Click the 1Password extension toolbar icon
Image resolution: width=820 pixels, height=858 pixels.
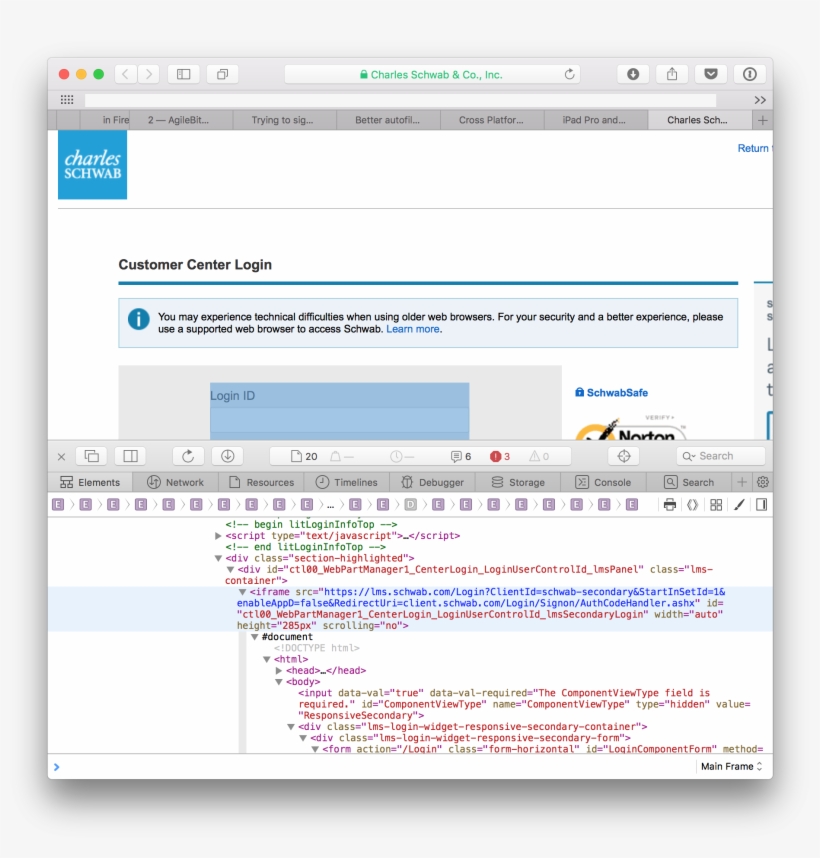pos(749,74)
